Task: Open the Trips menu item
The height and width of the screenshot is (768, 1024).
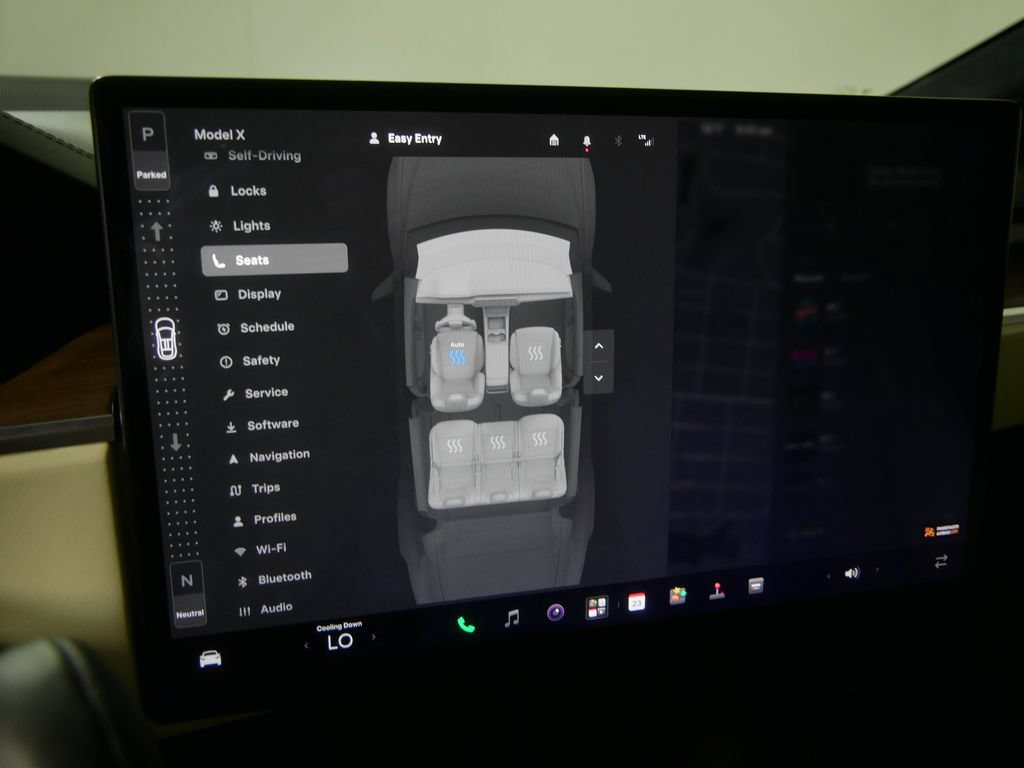Action: (x=255, y=488)
